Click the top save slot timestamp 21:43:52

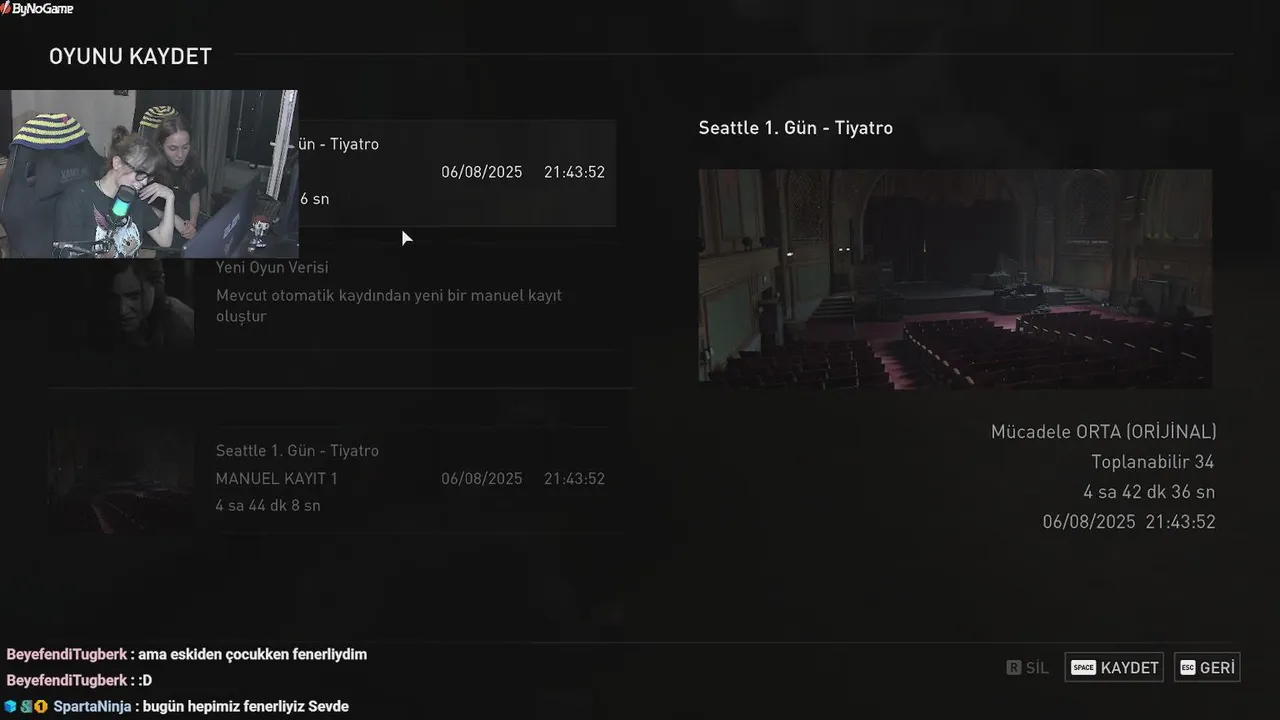(x=574, y=172)
